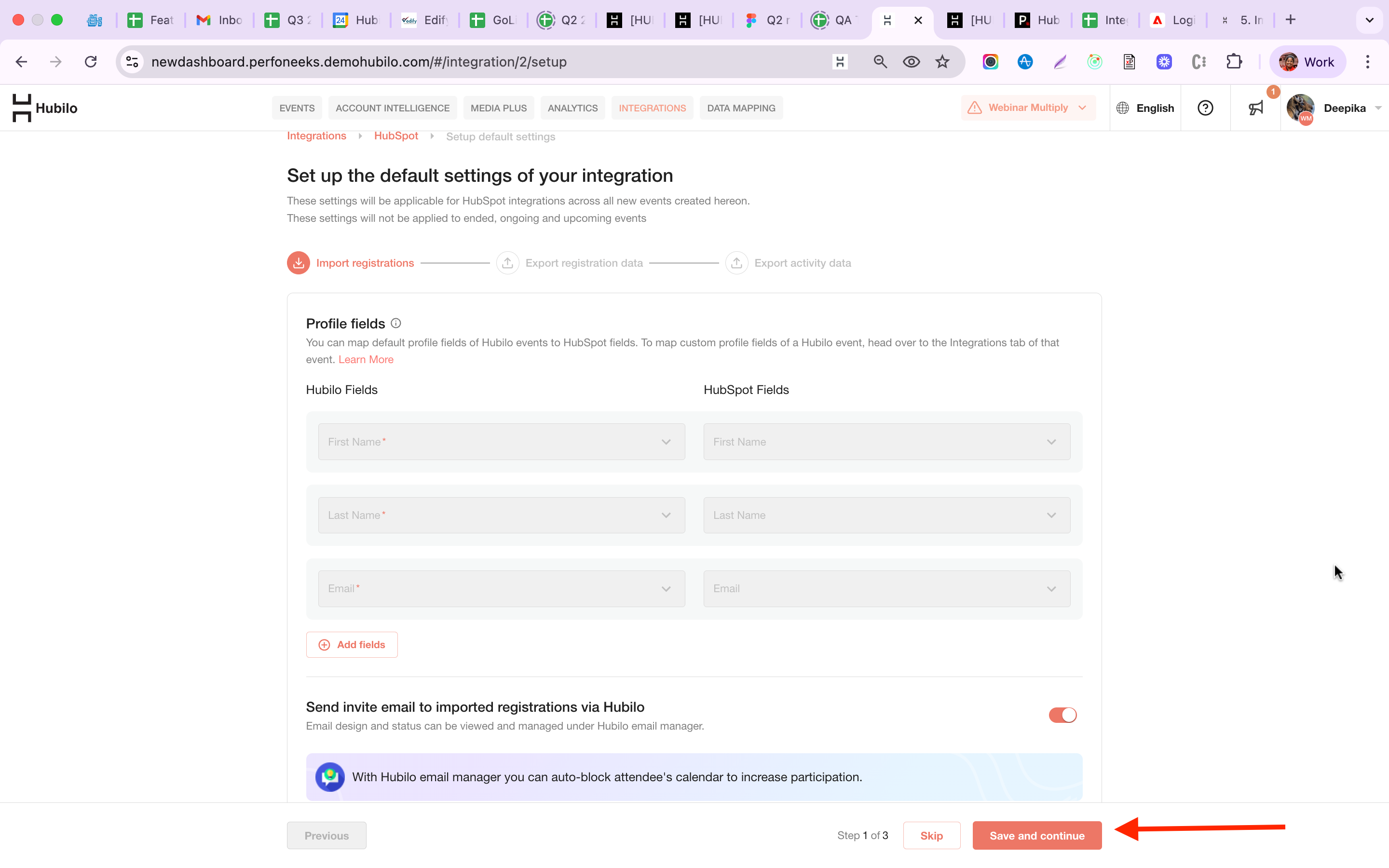
Task: Click the document extension icon
Action: (x=1129, y=62)
